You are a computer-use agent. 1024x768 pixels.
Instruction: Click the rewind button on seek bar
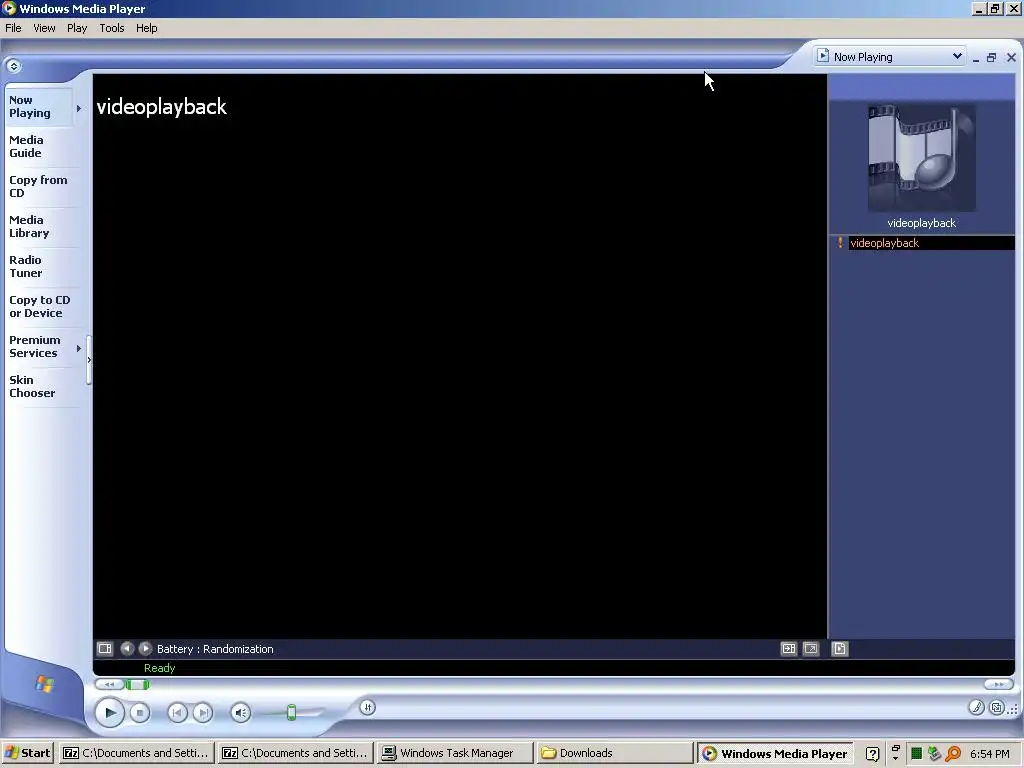click(x=109, y=684)
